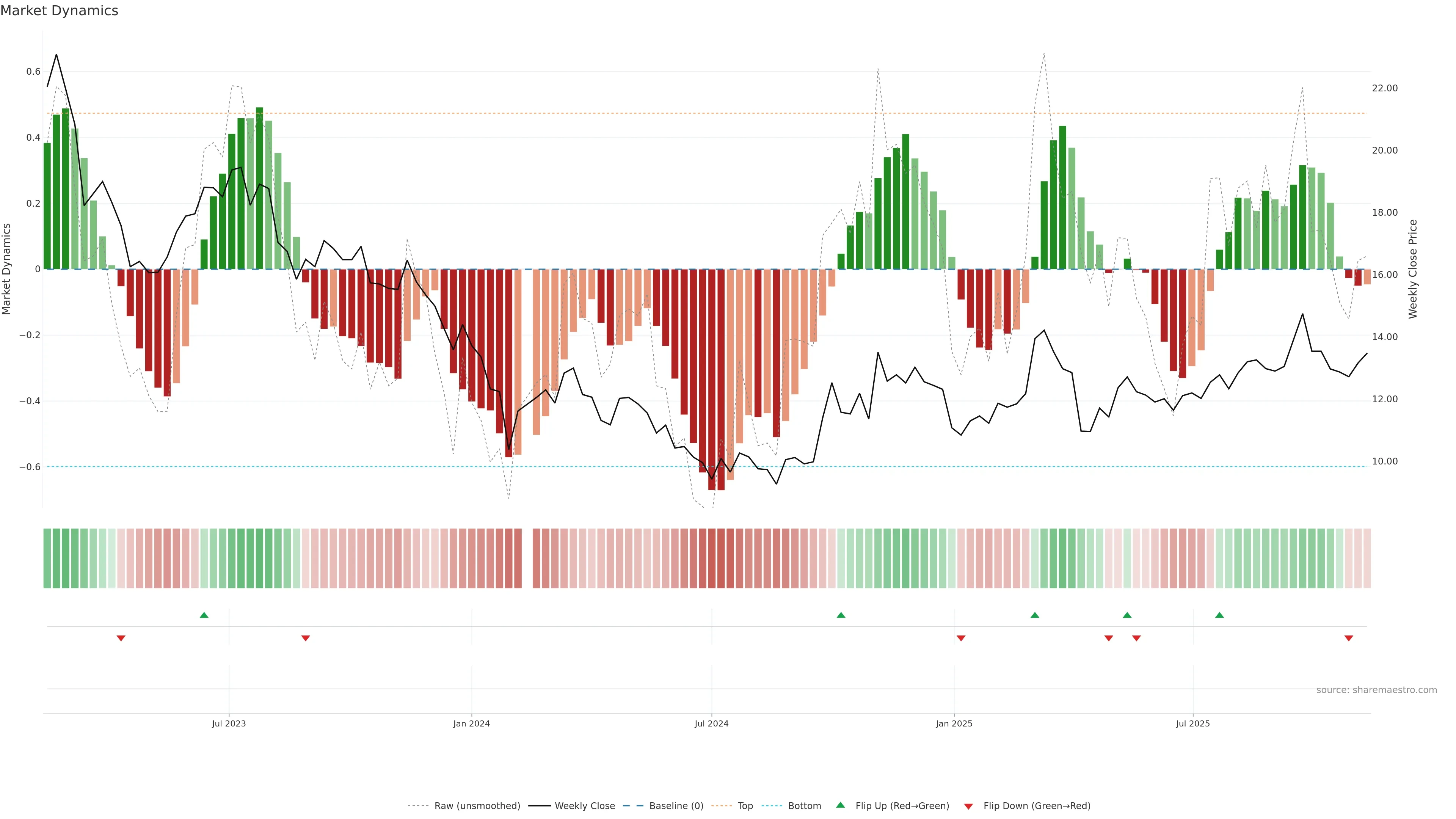This screenshot has height=819, width=1456.
Task: Click the leftmost red flip-down triangle marker
Action: tap(121, 638)
